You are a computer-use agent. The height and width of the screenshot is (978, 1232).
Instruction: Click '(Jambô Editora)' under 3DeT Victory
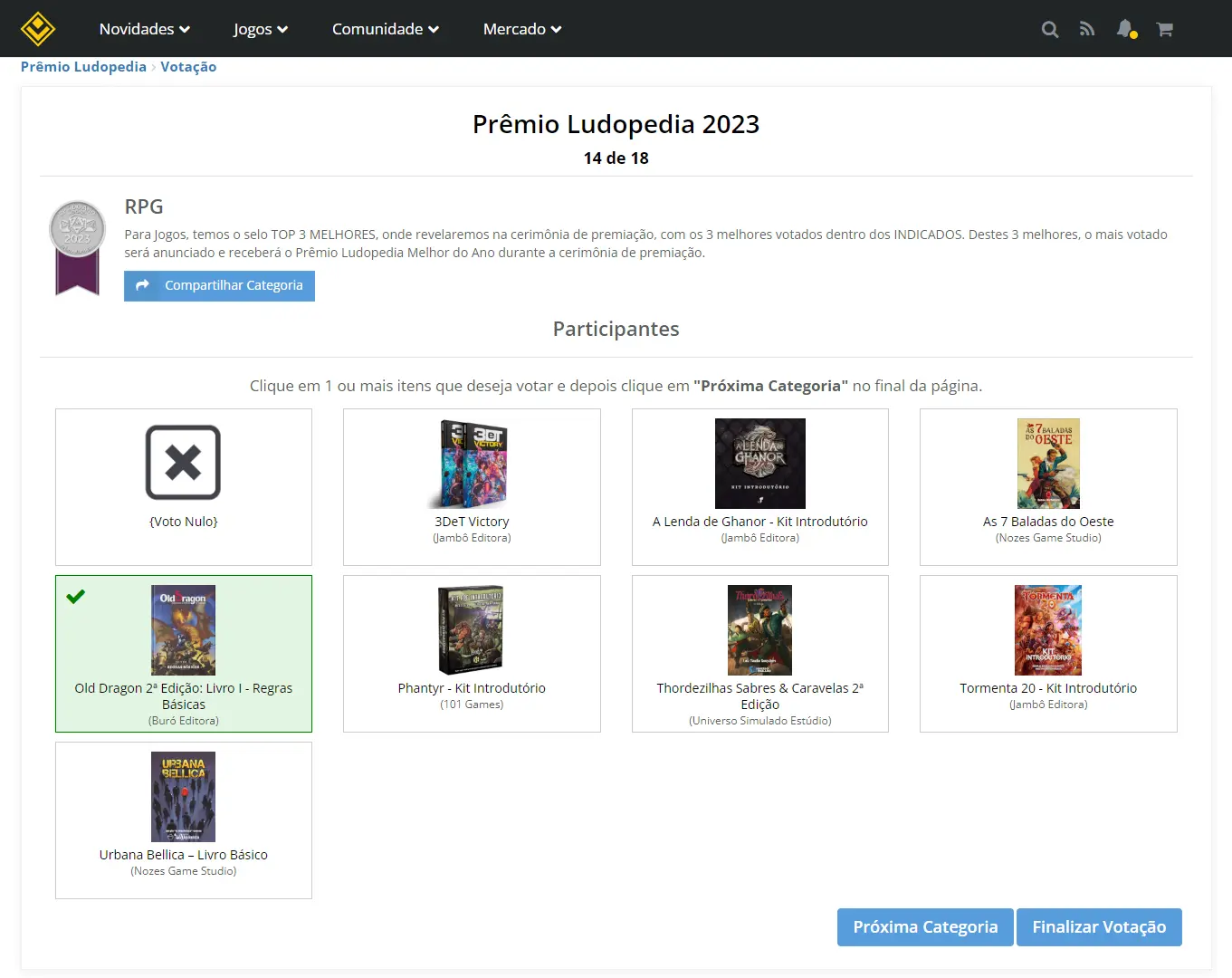point(472,538)
